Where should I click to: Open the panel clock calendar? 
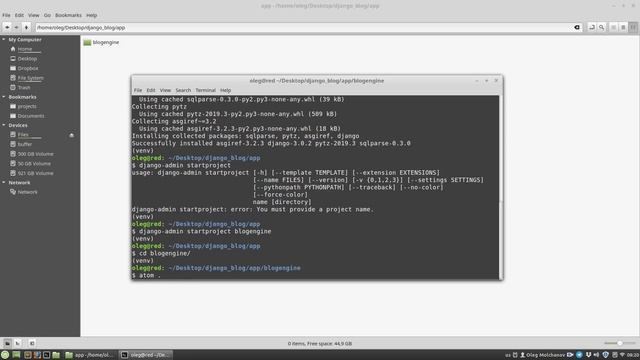click(633, 355)
